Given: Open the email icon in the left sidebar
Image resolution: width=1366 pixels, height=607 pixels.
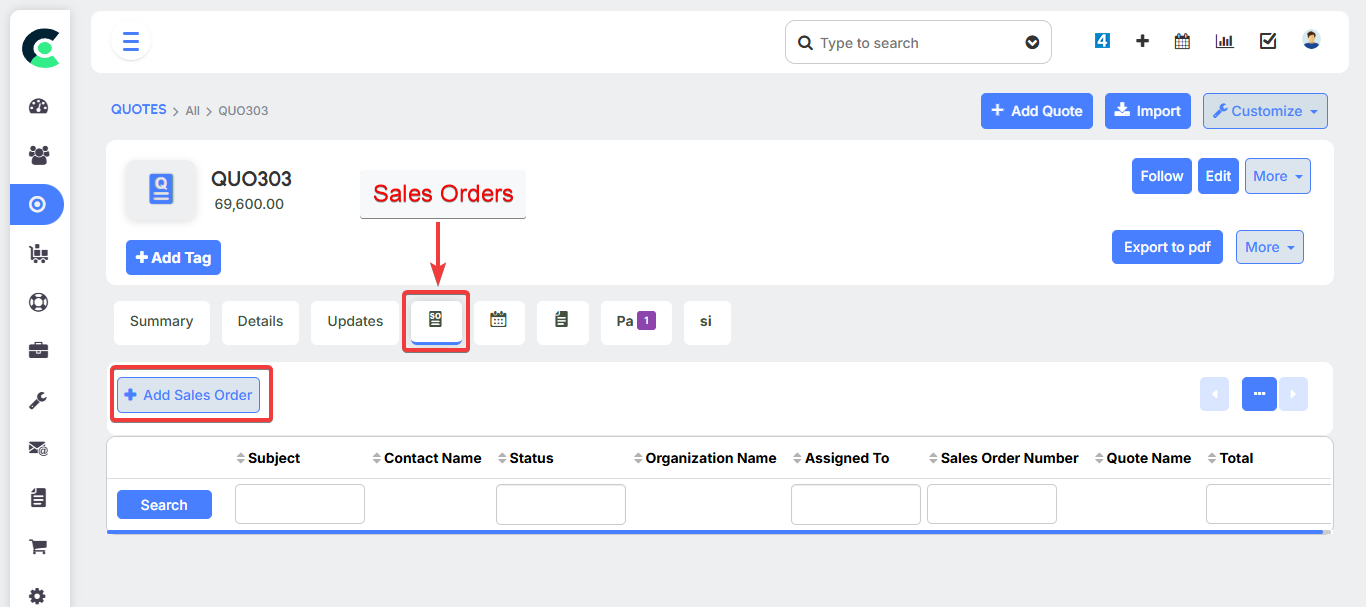Looking at the screenshot, I should click(38, 448).
